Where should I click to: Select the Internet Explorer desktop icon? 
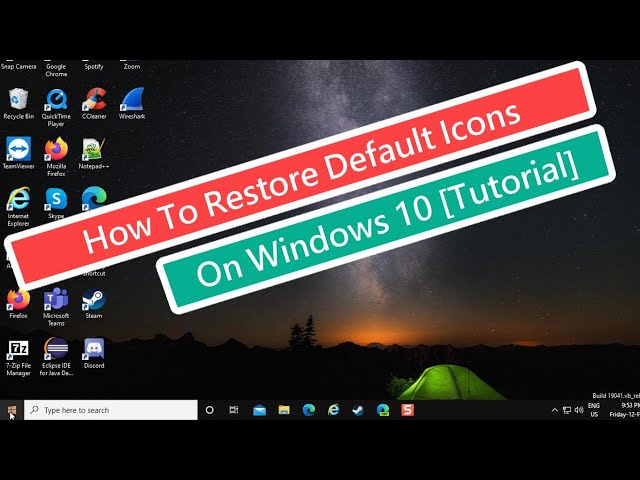click(18, 207)
